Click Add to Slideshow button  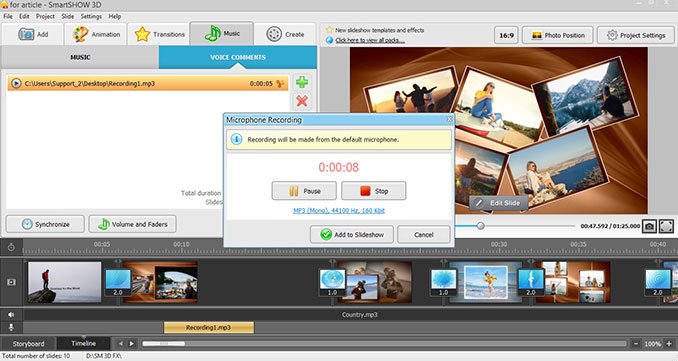352,234
